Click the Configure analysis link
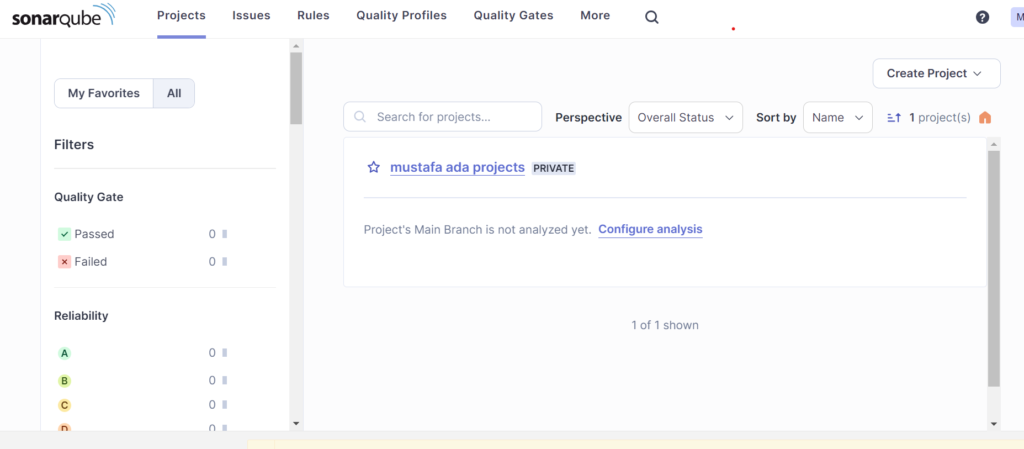1024x449 pixels. [x=650, y=230]
